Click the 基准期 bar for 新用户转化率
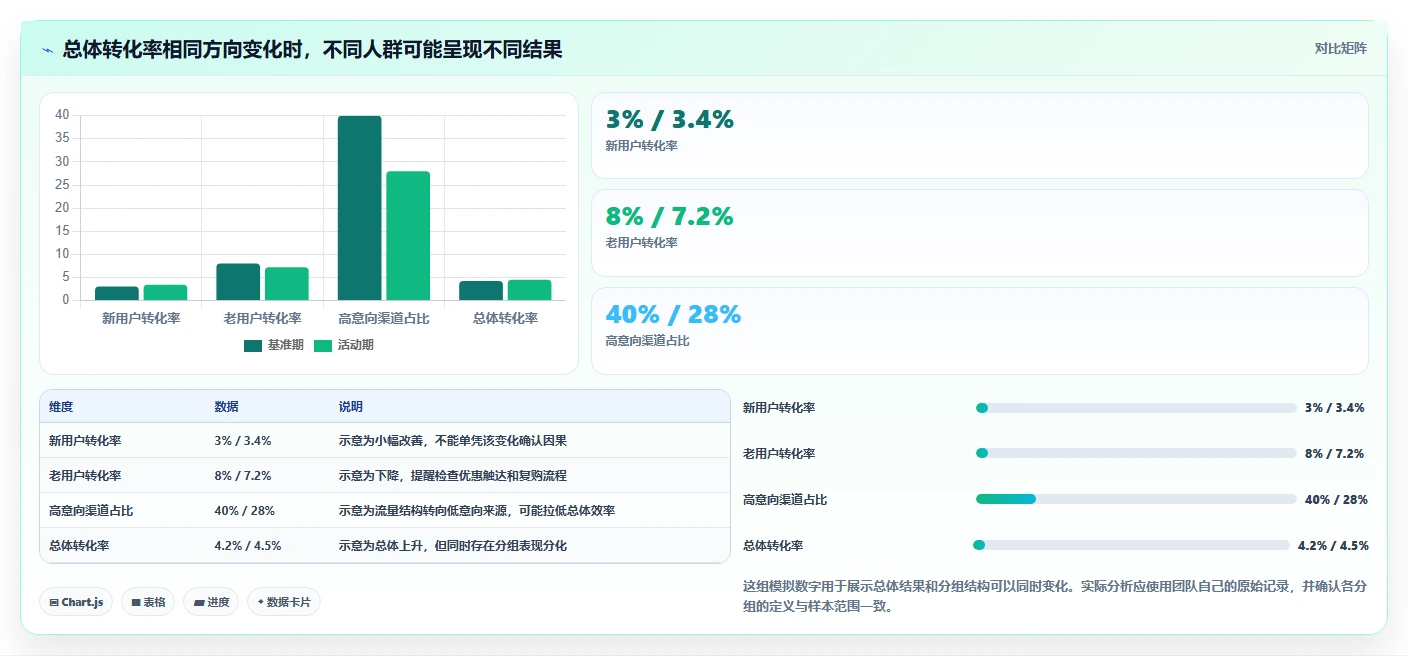 click(117, 293)
